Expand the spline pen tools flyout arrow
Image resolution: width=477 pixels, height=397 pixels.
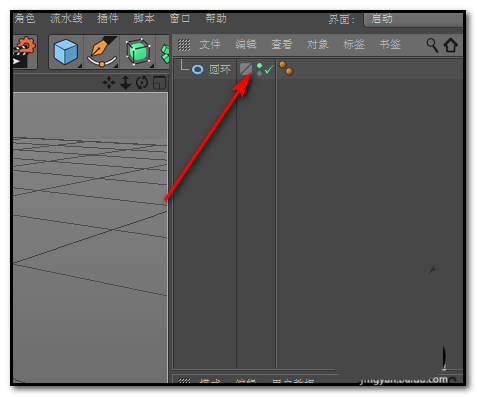coord(116,66)
